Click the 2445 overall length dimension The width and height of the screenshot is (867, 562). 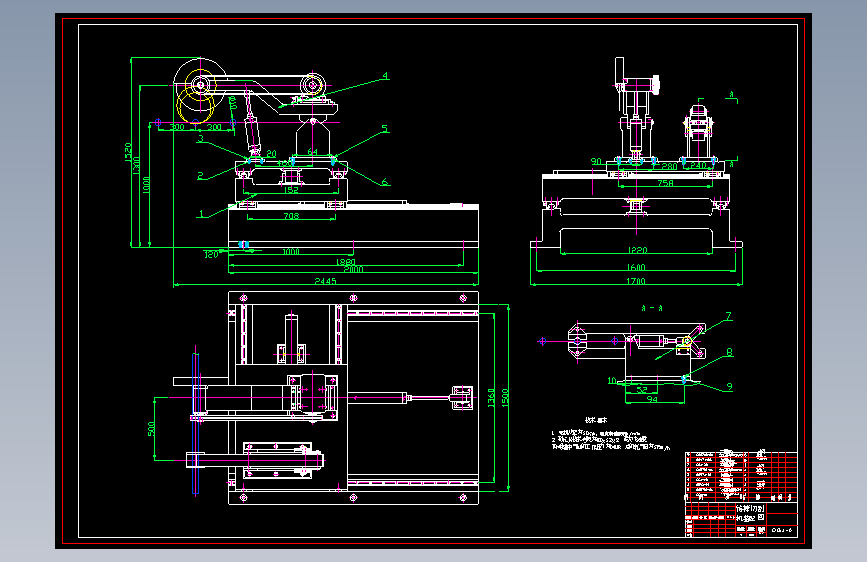[x=325, y=281]
